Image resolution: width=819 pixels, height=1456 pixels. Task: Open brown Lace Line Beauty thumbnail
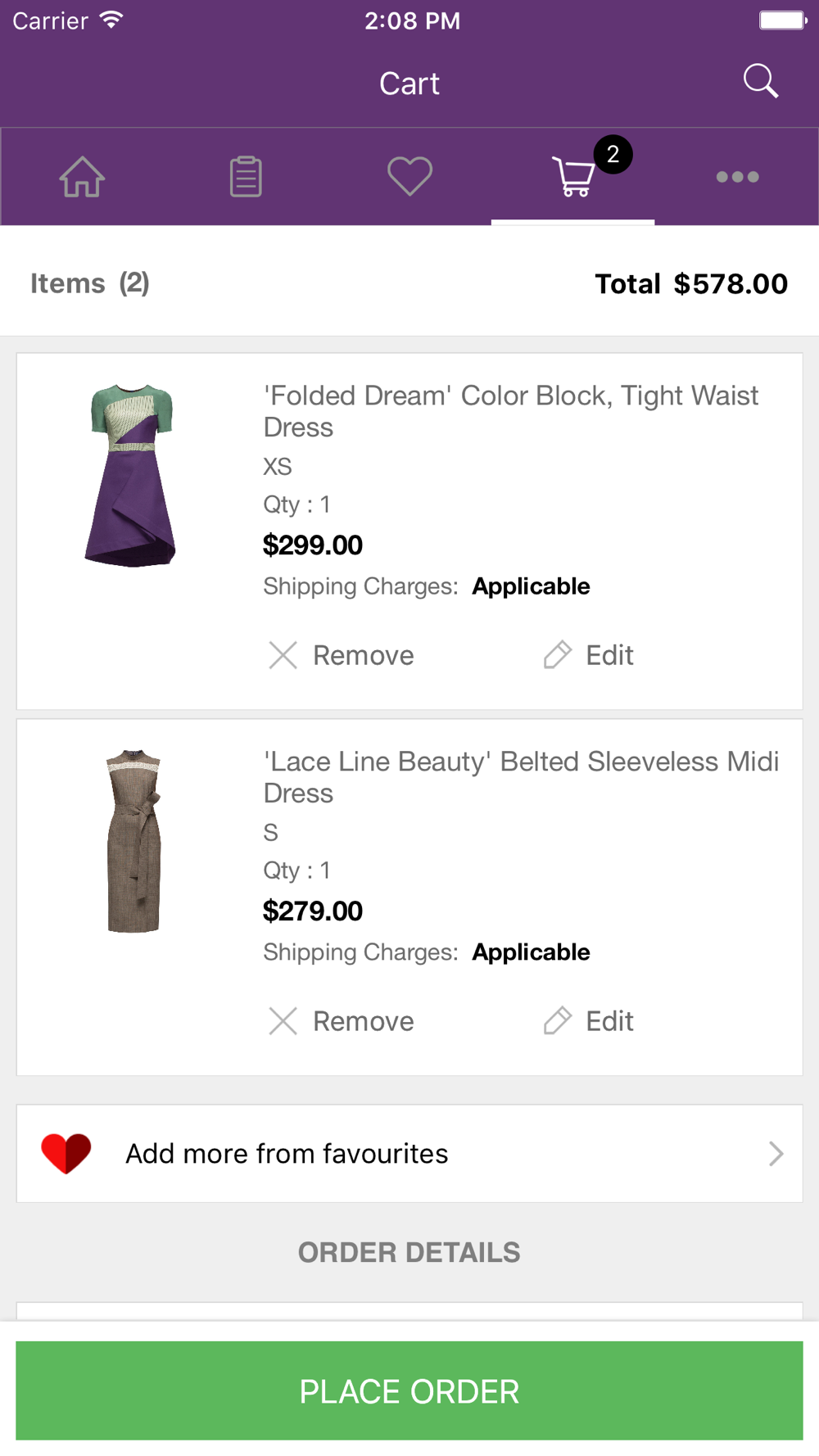[133, 841]
